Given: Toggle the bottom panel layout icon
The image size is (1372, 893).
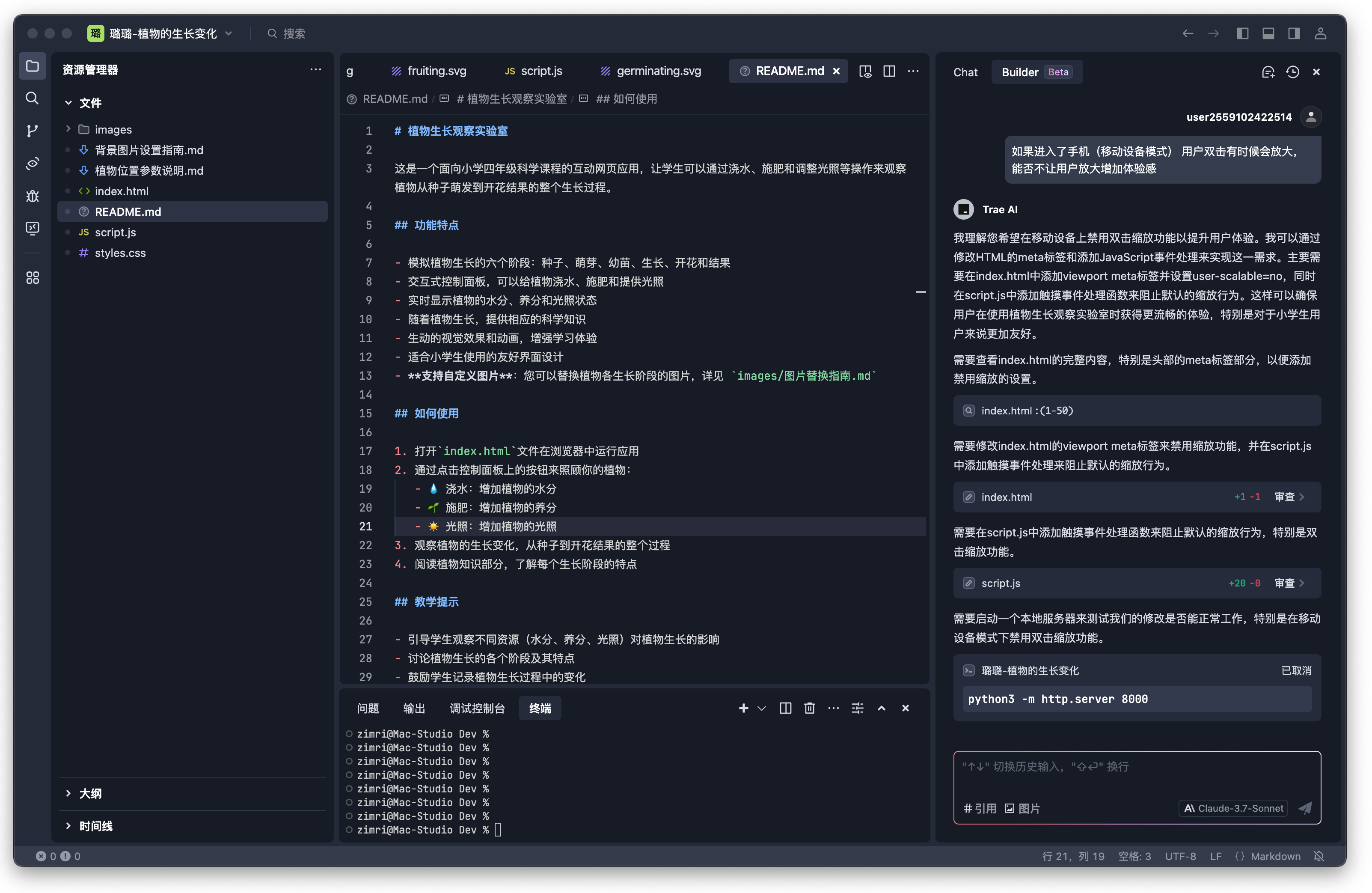Looking at the screenshot, I should tap(1268, 33).
